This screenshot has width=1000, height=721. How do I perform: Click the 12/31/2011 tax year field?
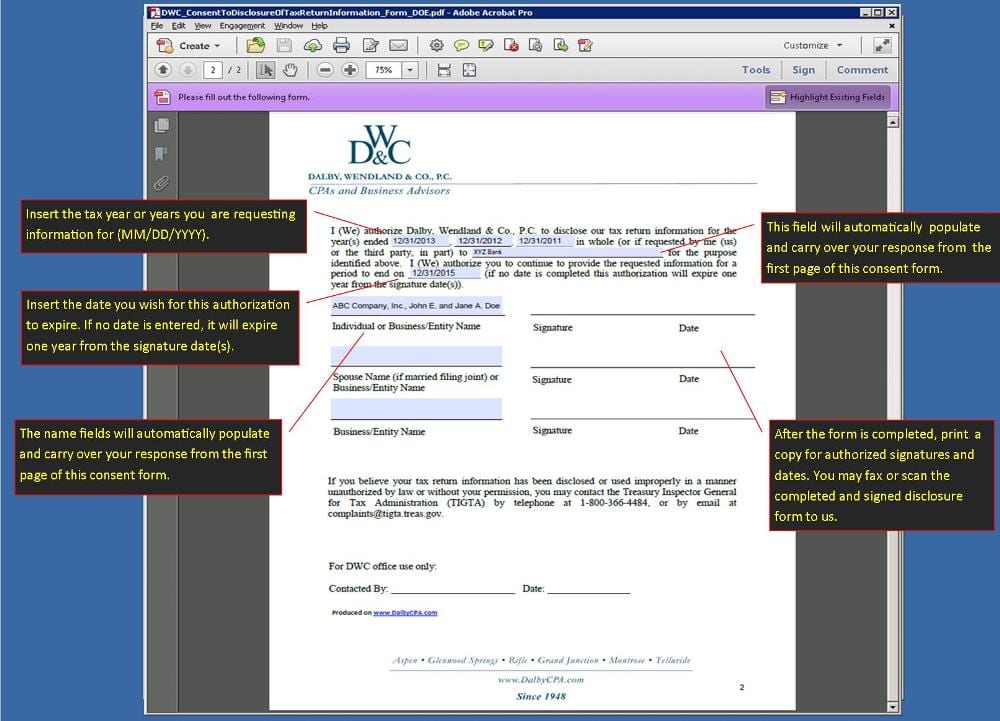tap(544, 241)
